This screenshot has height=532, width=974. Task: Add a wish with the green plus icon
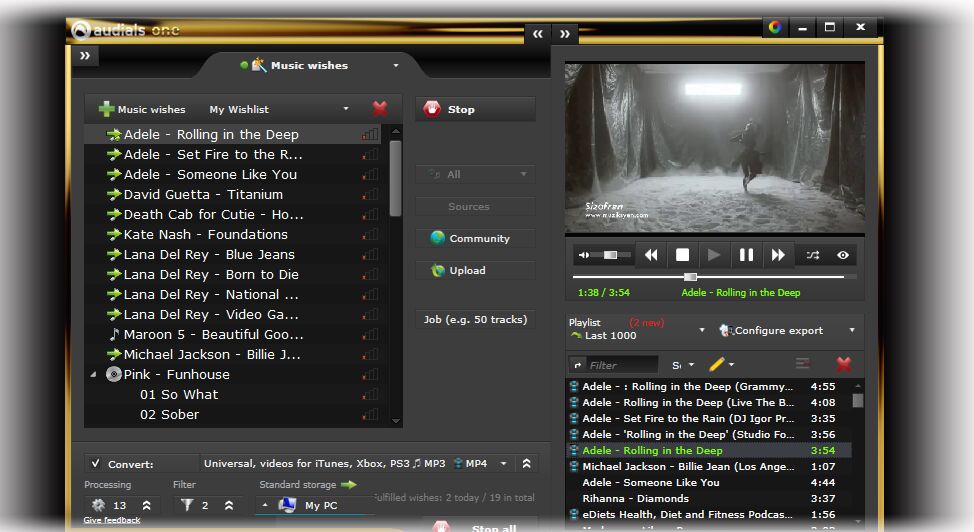click(x=106, y=109)
